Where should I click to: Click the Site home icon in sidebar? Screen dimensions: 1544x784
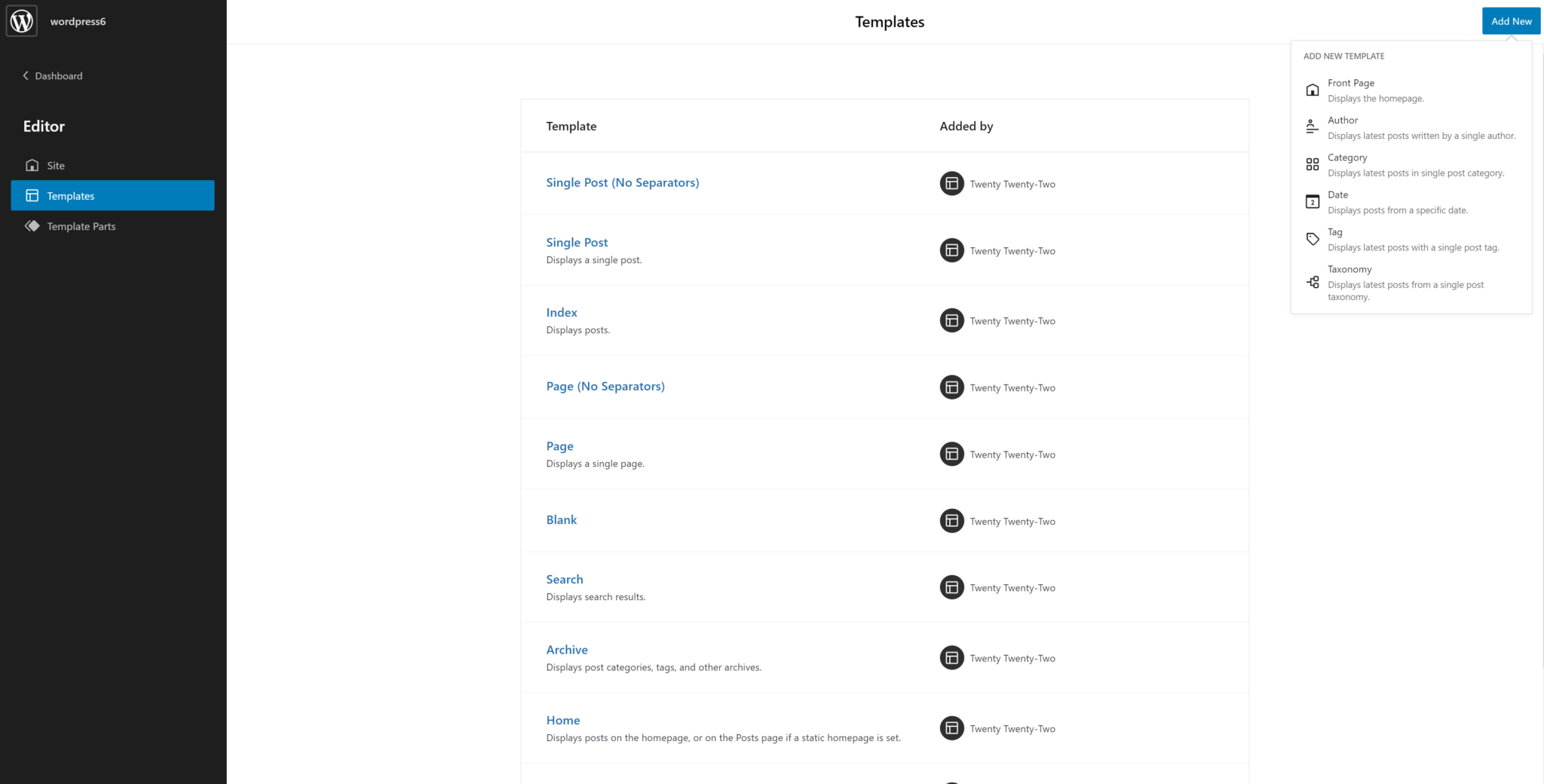tap(32, 165)
